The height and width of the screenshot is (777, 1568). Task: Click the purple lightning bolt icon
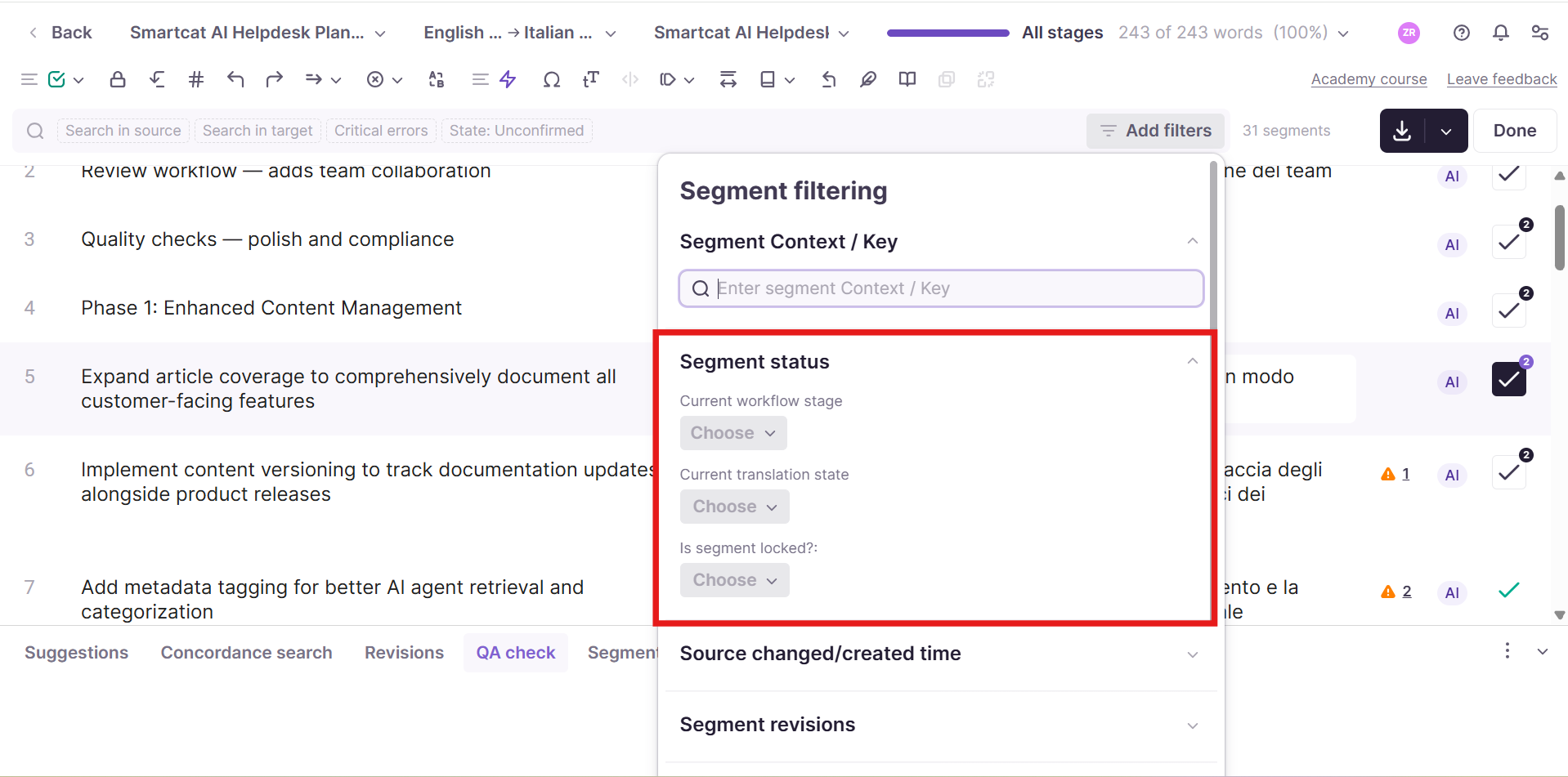coord(508,79)
